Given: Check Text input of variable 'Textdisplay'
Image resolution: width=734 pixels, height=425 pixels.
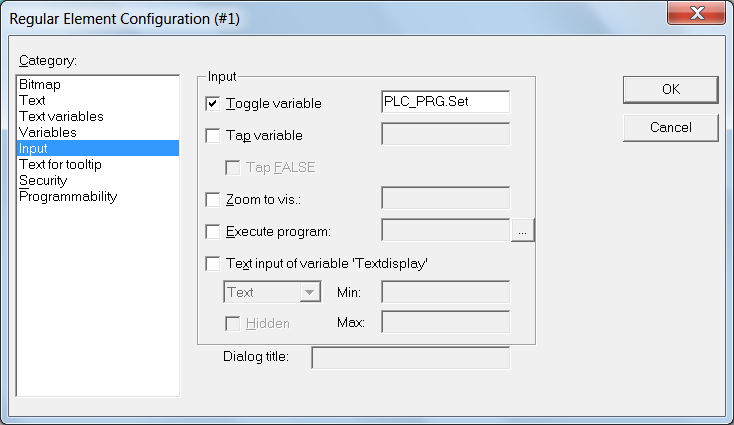Looking at the screenshot, I should point(213,264).
